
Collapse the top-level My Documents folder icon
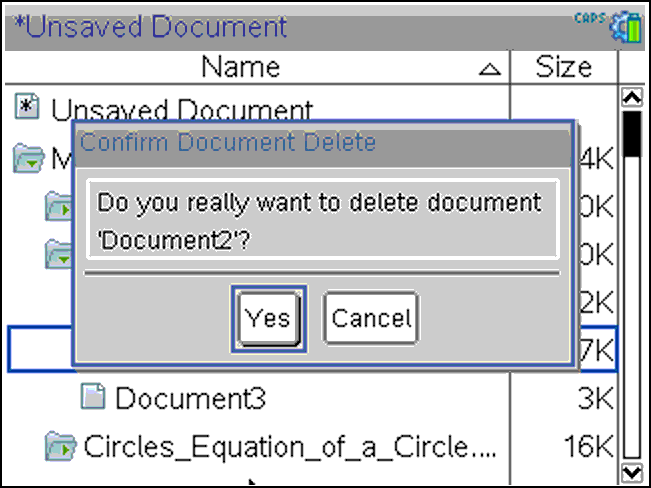tap(28, 158)
